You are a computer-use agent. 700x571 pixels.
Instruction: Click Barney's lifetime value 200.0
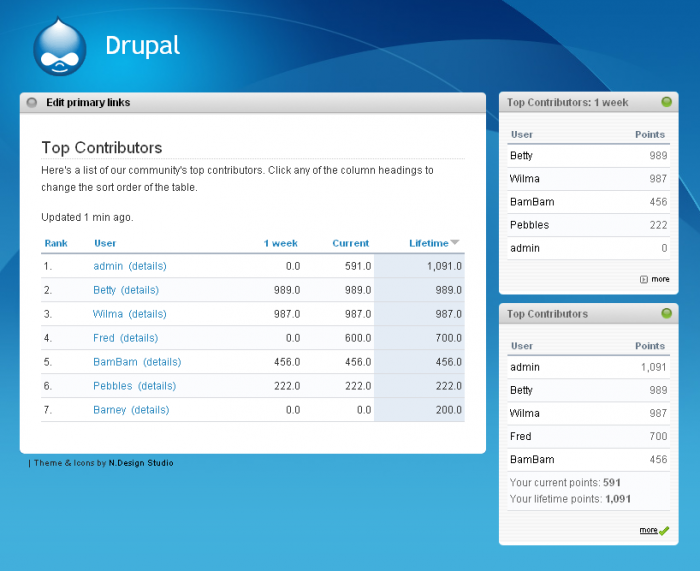(449, 410)
